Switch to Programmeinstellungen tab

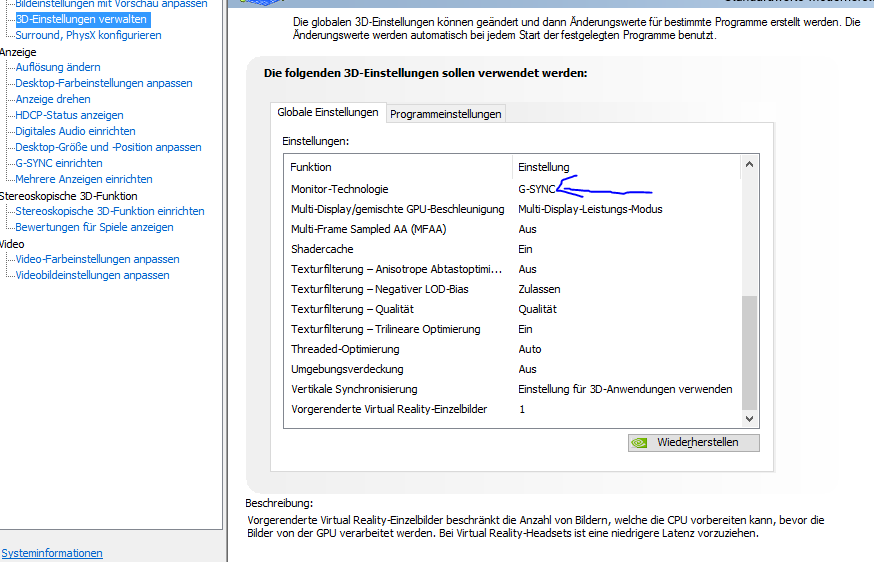tap(446, 114)
